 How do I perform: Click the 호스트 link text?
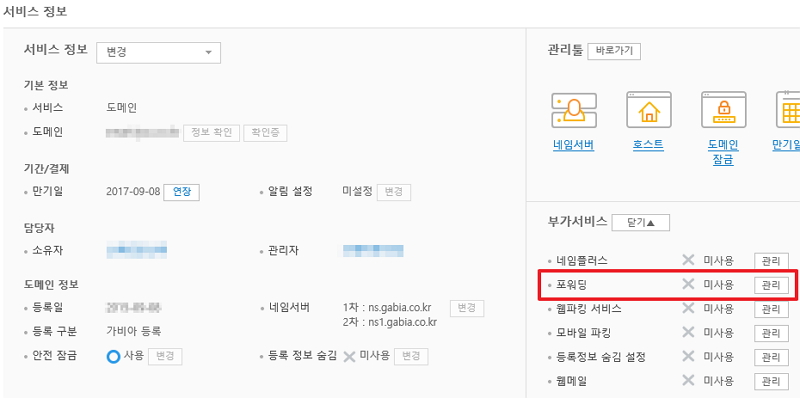(x=648, y=145)
